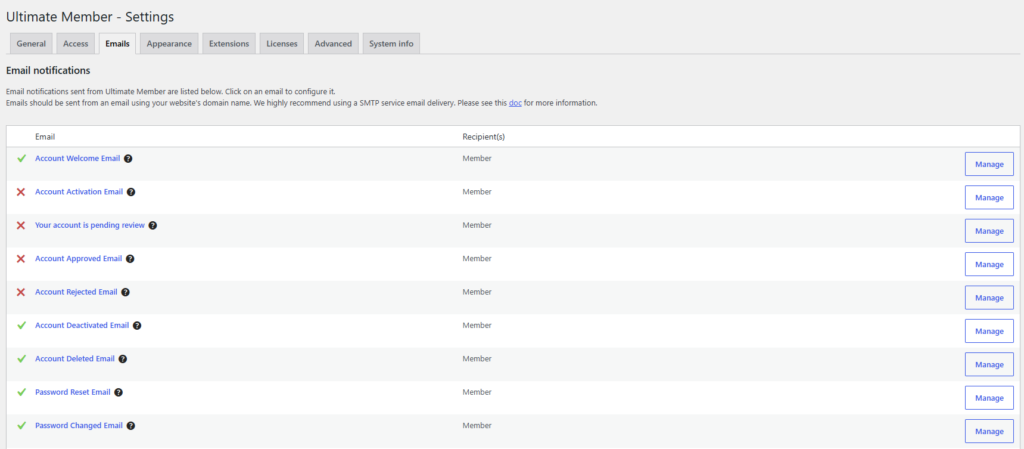
Task: Open Account Welcome Email link
Action: [78, 159]
